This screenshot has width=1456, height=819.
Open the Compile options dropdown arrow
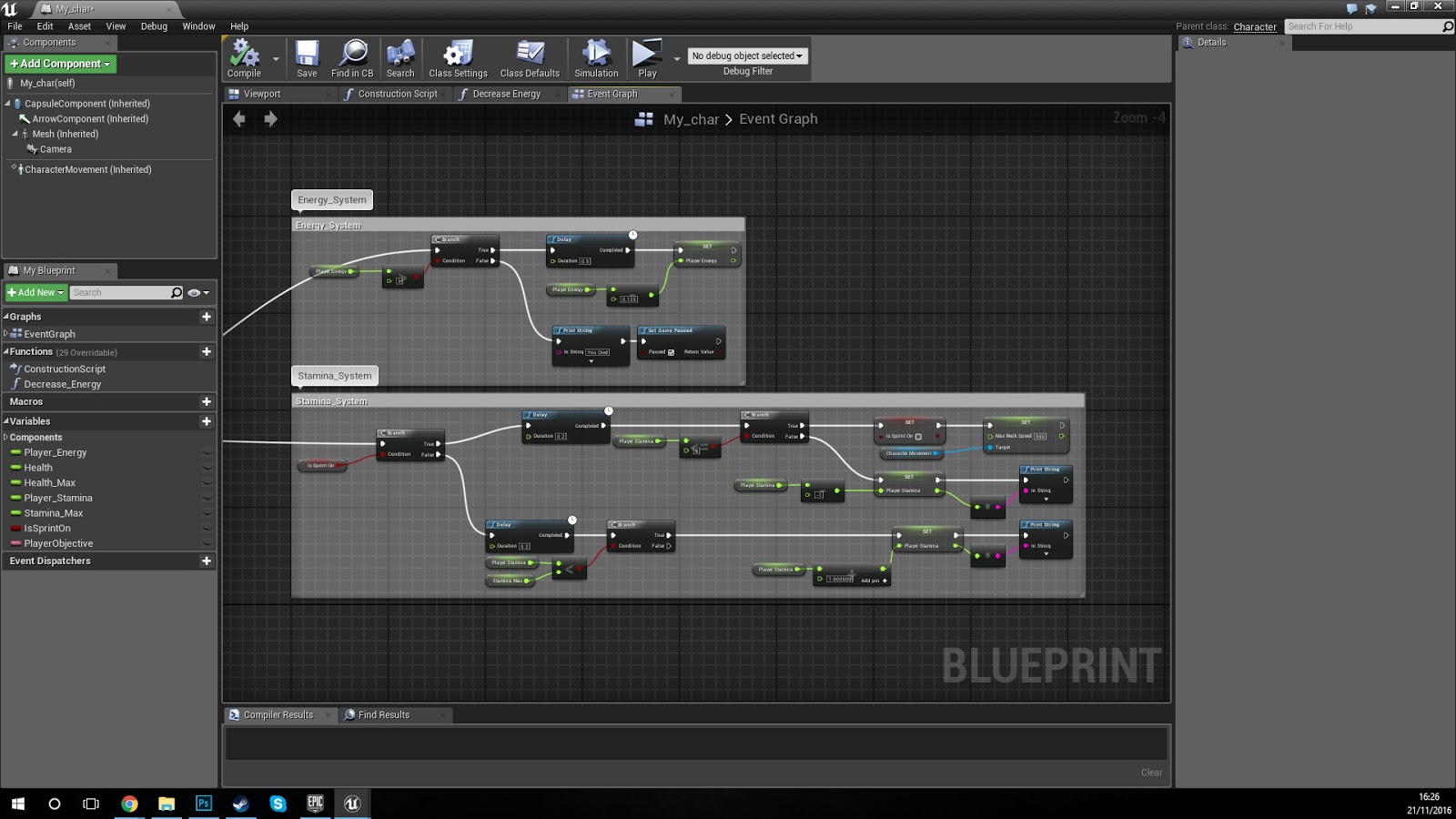(276, 59)
